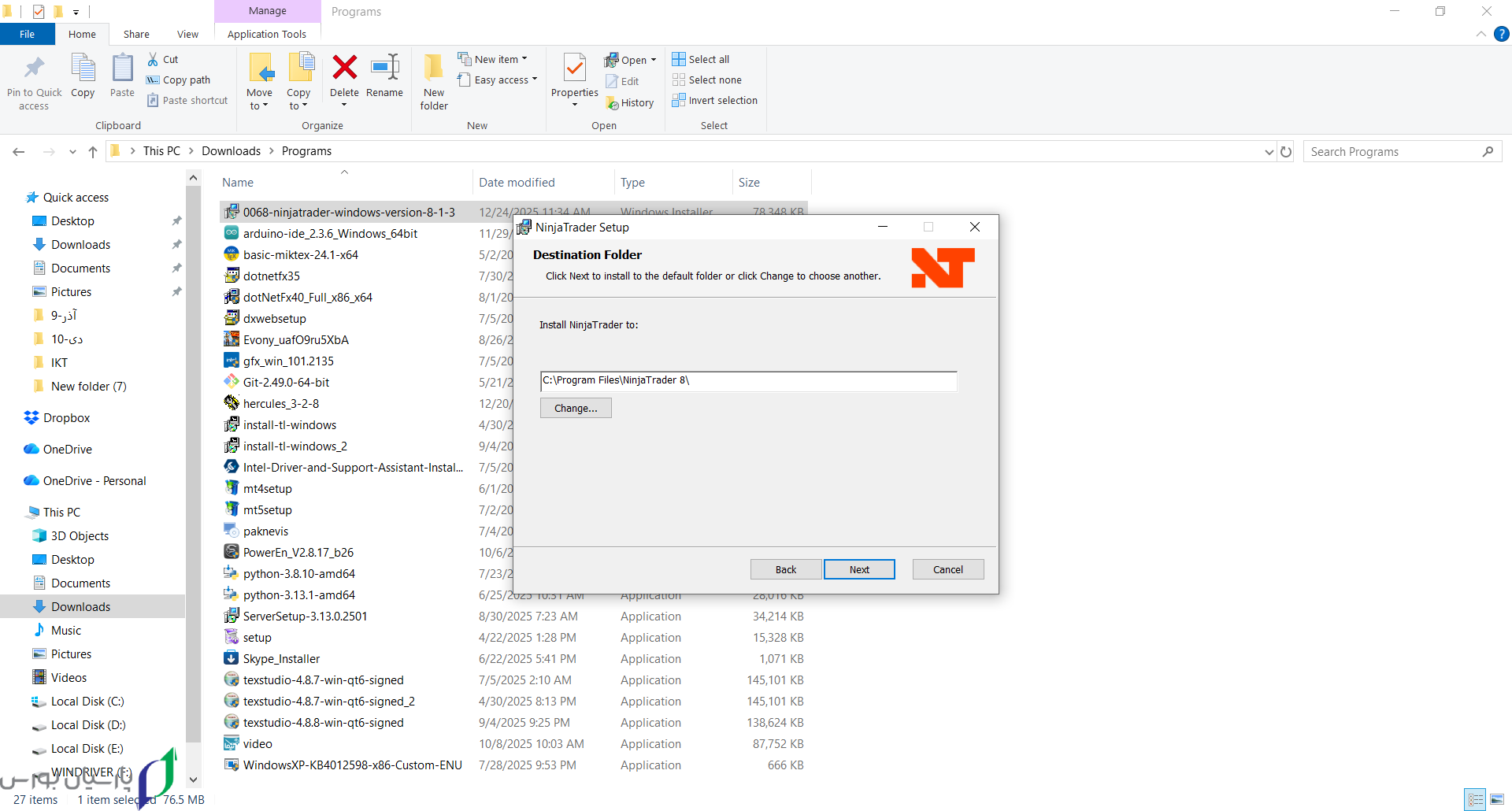Open file Properties
Screen dimensions: 1512x811
coord(575,81)
